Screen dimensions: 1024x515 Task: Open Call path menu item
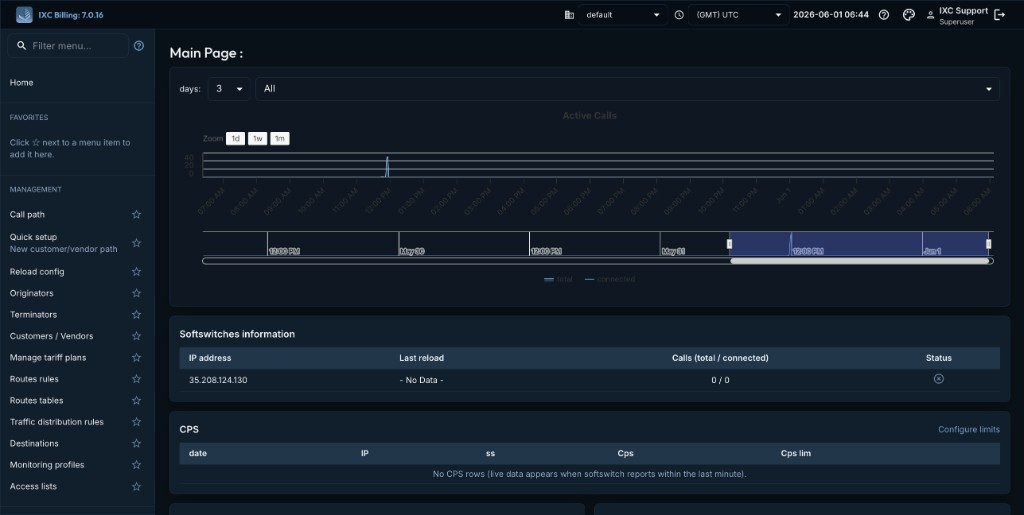pos(27,214)
